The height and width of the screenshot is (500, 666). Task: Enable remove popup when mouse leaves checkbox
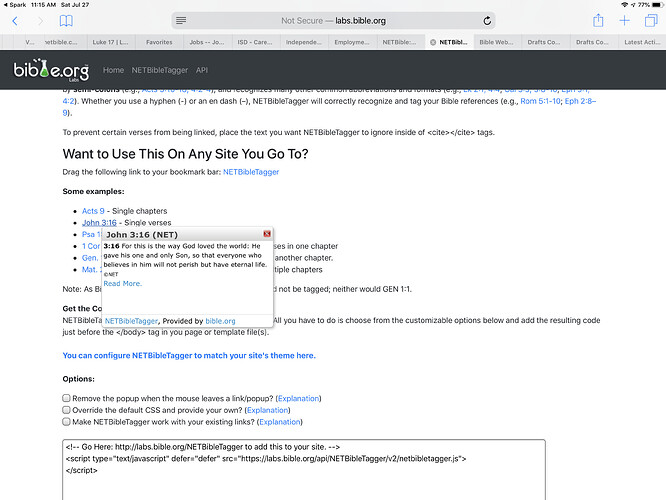coord(66,398)
